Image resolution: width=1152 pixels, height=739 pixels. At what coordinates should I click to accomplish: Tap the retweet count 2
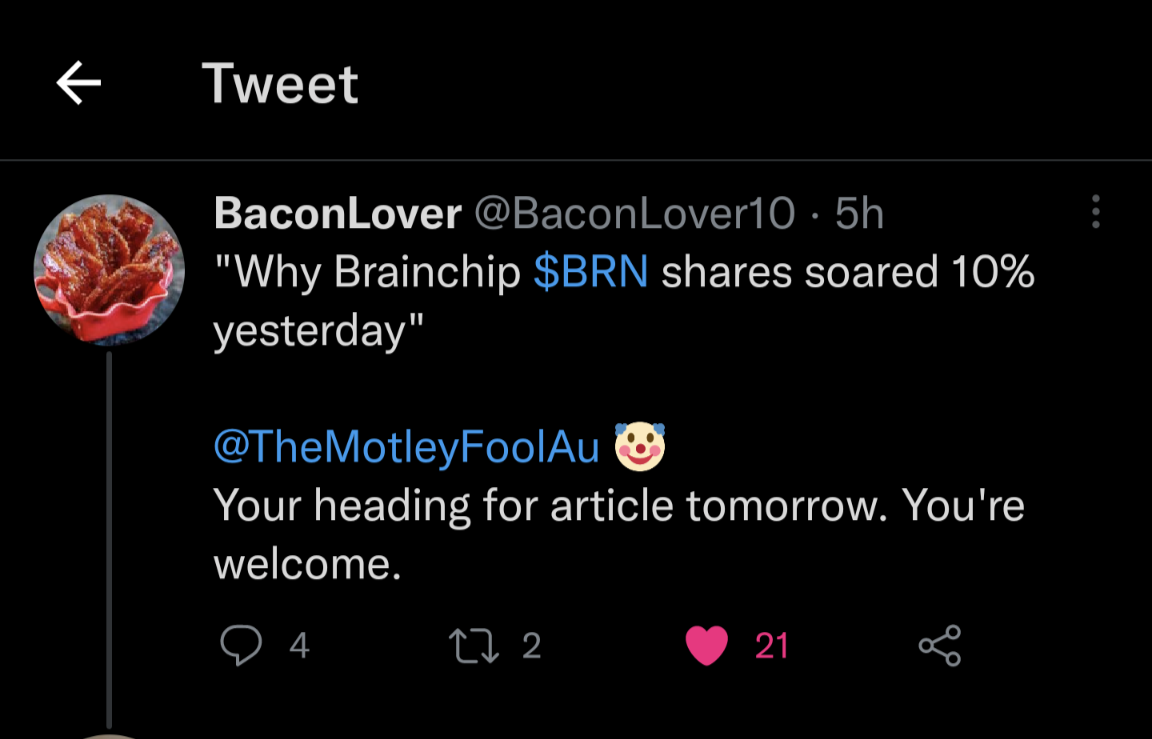click(x=532, y=646)
